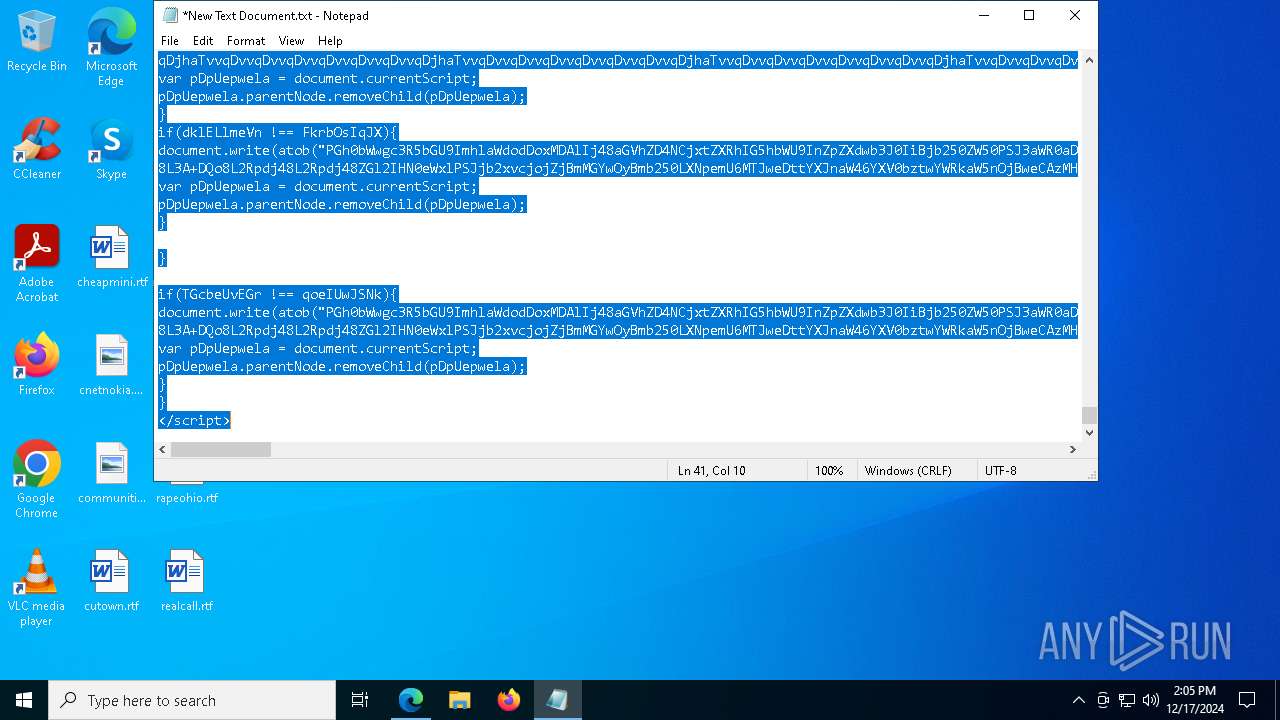Click the 'Ln 41, Col 10' status entry

711,470
